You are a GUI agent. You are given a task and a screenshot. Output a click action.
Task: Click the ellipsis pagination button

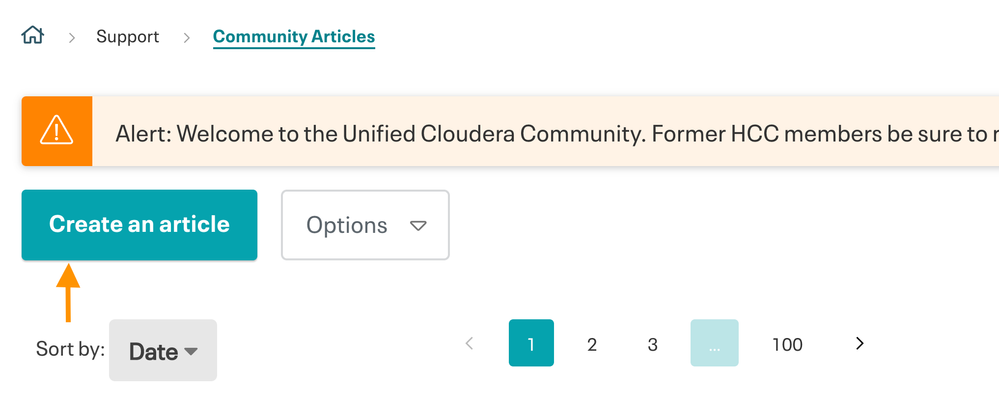pyautogui.click(x=714, y=343)
